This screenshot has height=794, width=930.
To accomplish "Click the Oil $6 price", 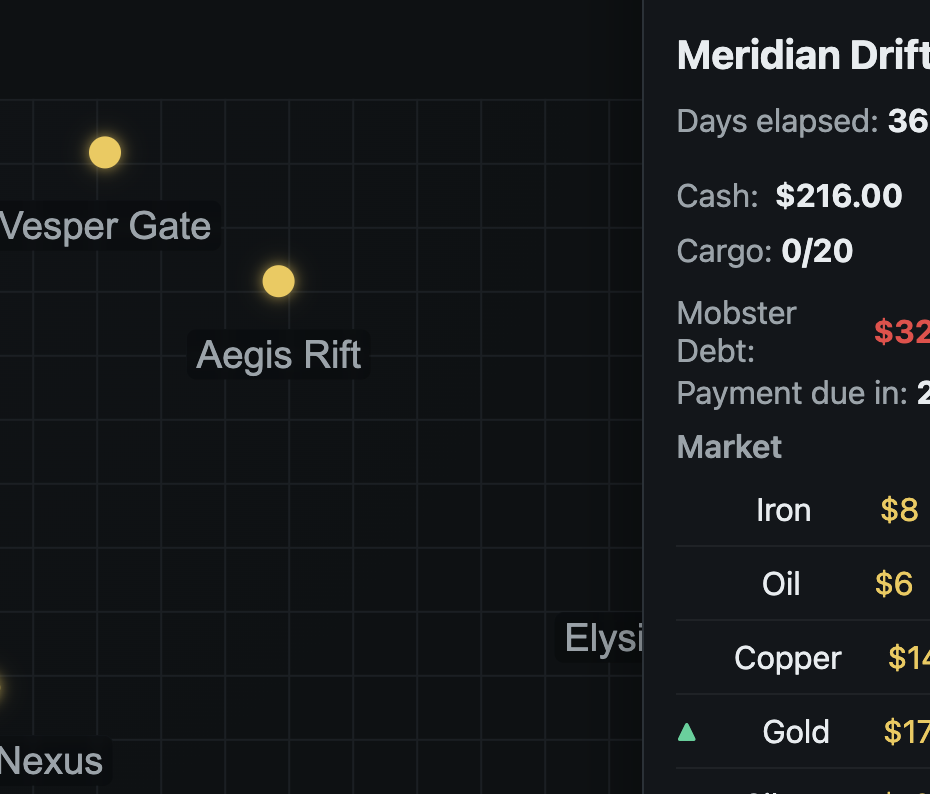I will point(894,584).
